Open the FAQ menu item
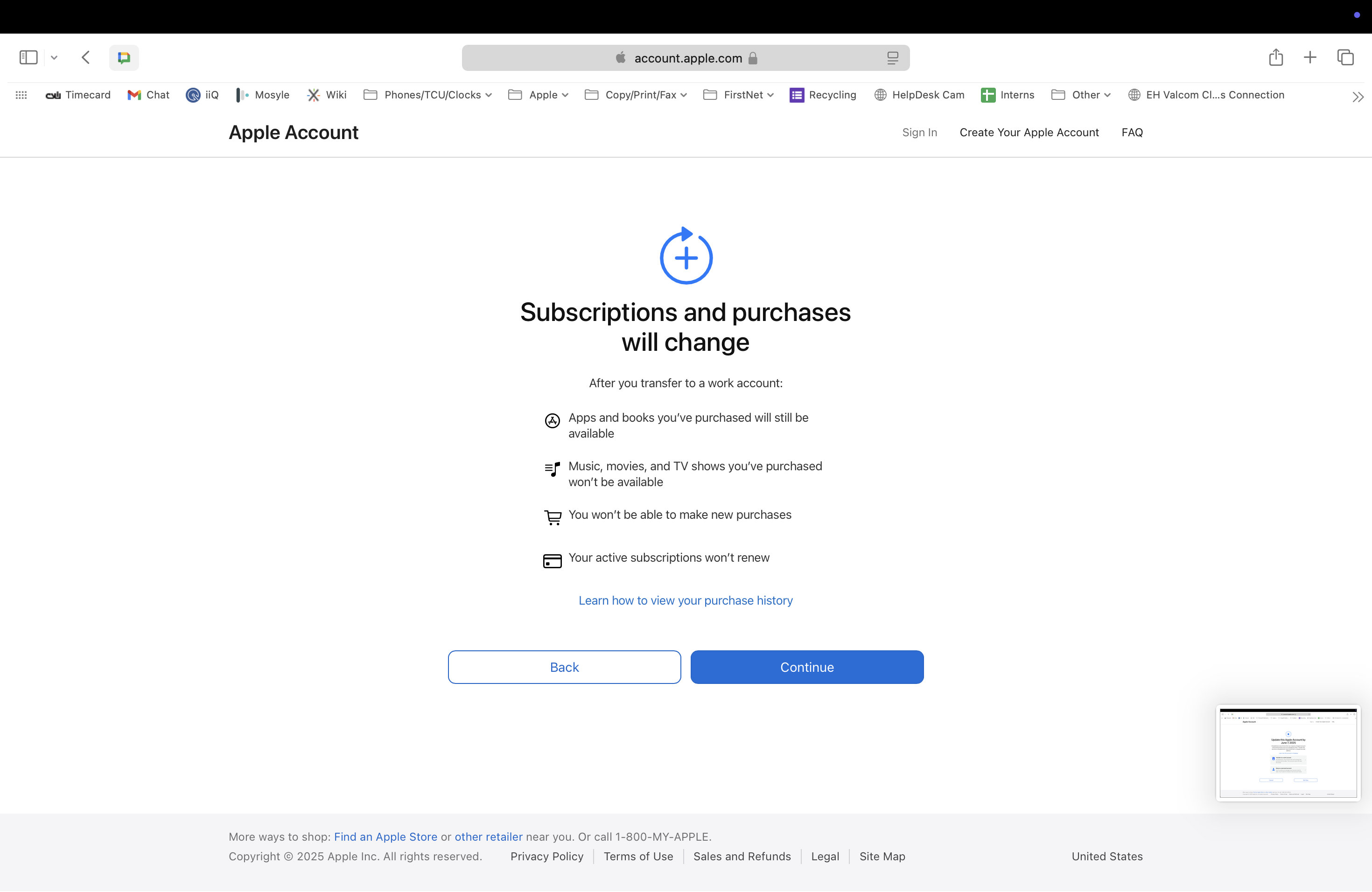1372x892 pixels. tap(1132, 132)
